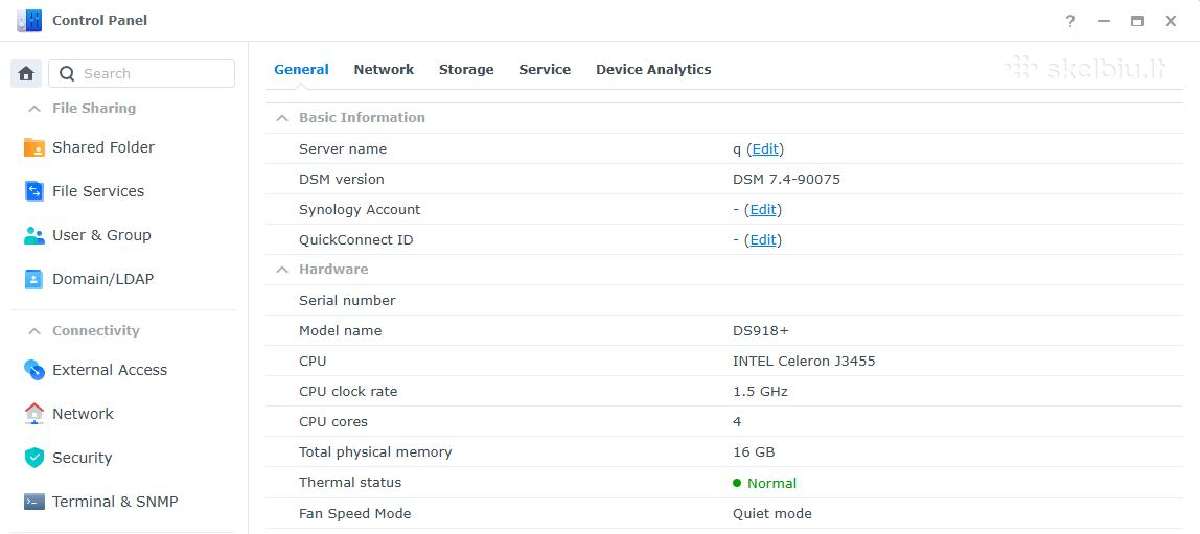This screenshot has height=534, width=1200.
Task: Click the DS918+ model name value
Action: click(761, 331)
